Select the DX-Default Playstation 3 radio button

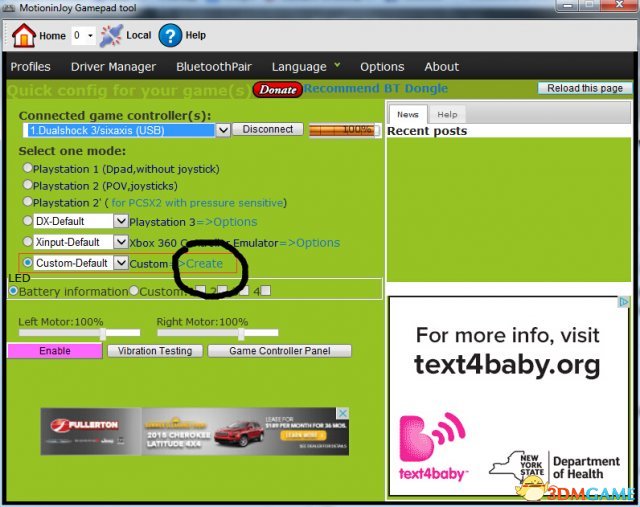point(27,220)
